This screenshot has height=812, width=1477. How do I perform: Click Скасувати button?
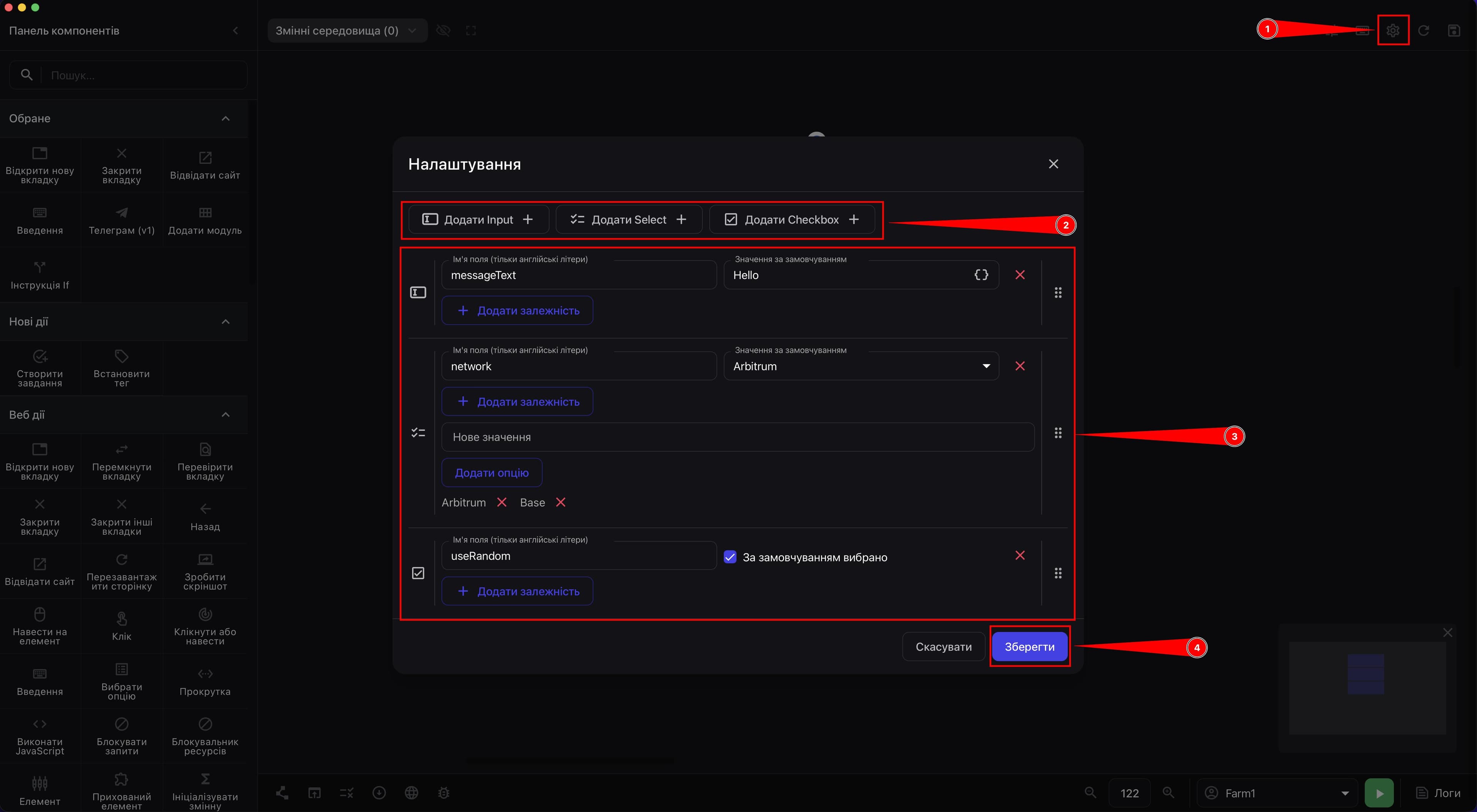click(943, 647)
